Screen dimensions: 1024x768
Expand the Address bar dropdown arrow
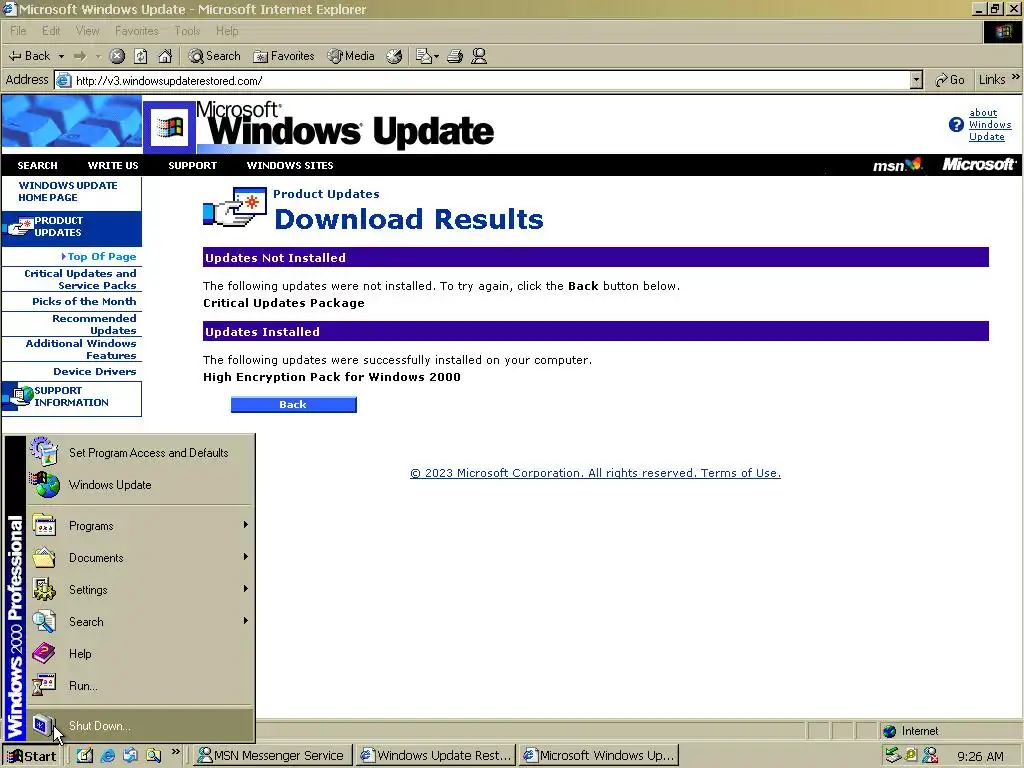[x=916, y=80]
